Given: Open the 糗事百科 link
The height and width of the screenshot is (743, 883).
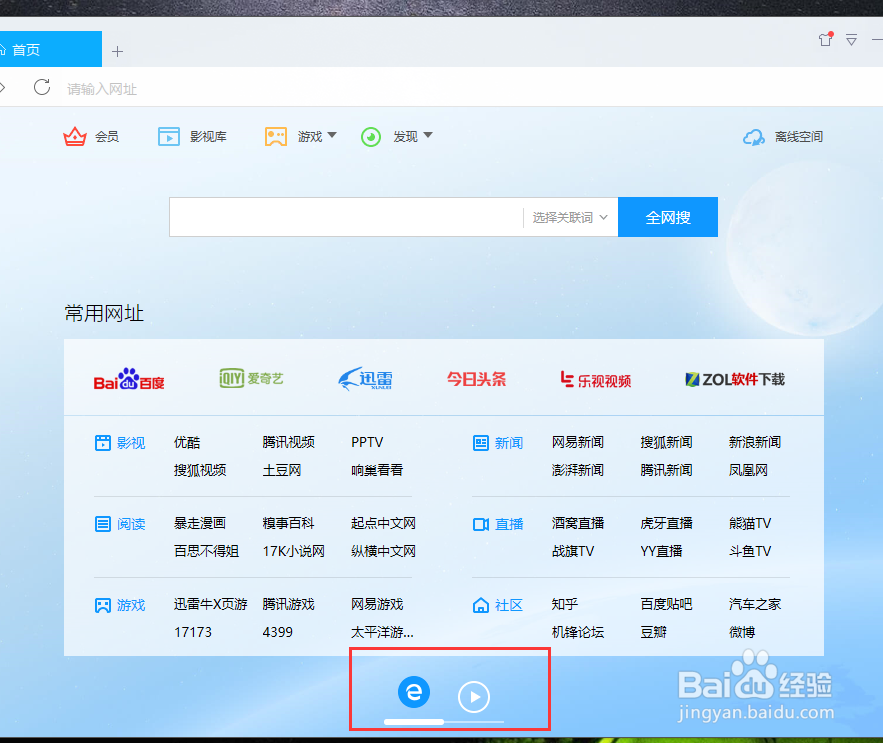Looking at the screenshot, I should pos(288,523).
